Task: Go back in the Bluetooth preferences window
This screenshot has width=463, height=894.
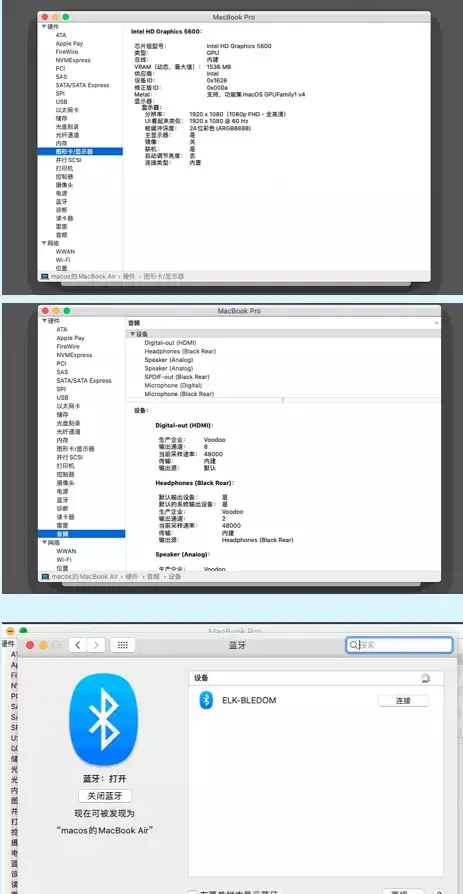Action: (78, 645)
